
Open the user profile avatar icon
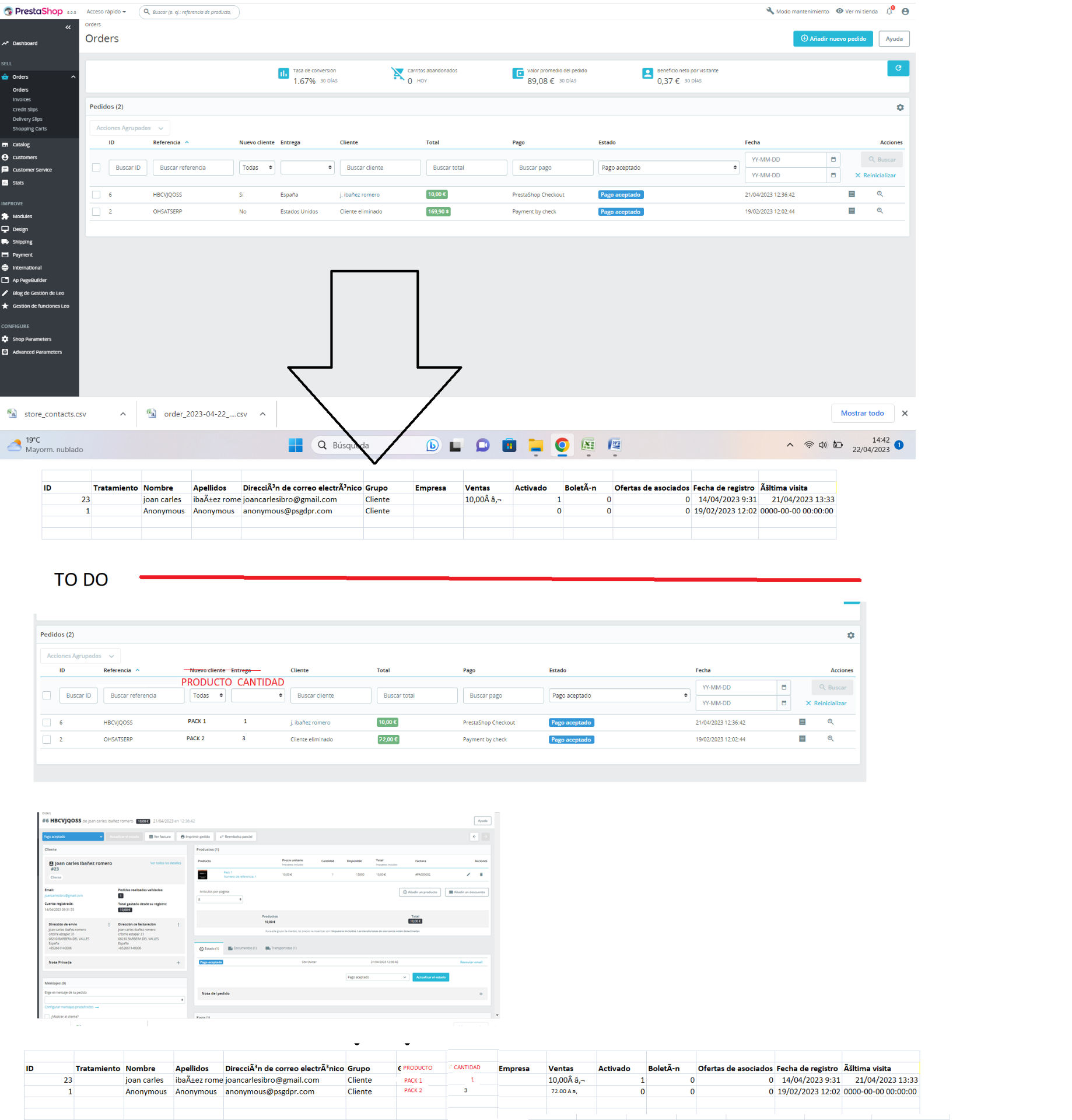(x=905, y=11)
